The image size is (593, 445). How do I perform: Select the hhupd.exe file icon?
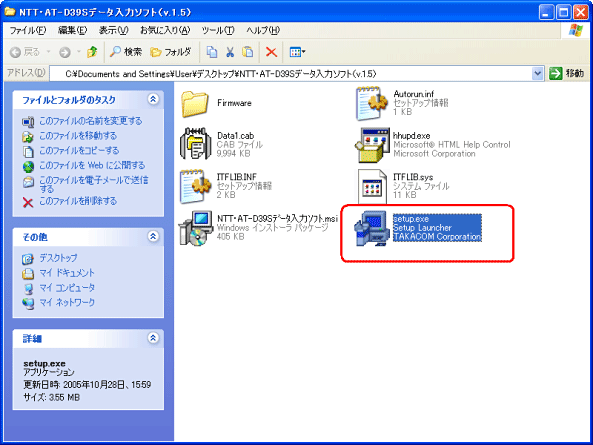click(x=372, y=145)
